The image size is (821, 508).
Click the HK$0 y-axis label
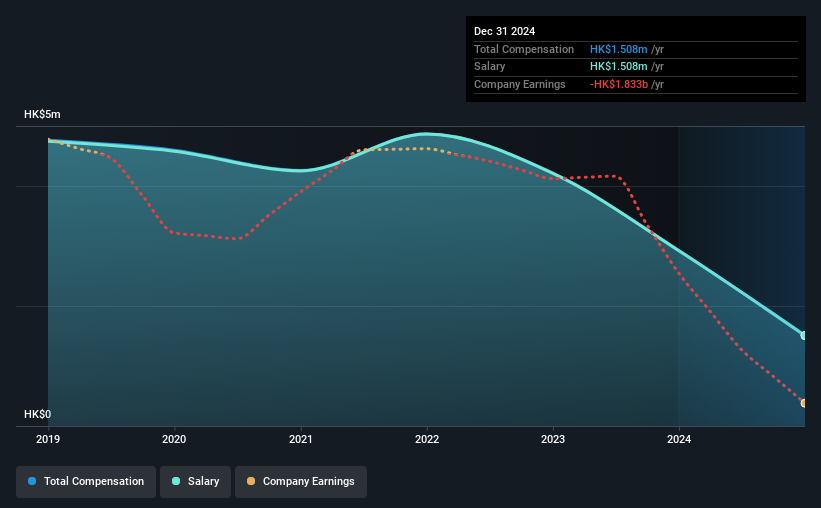(38, 414)
